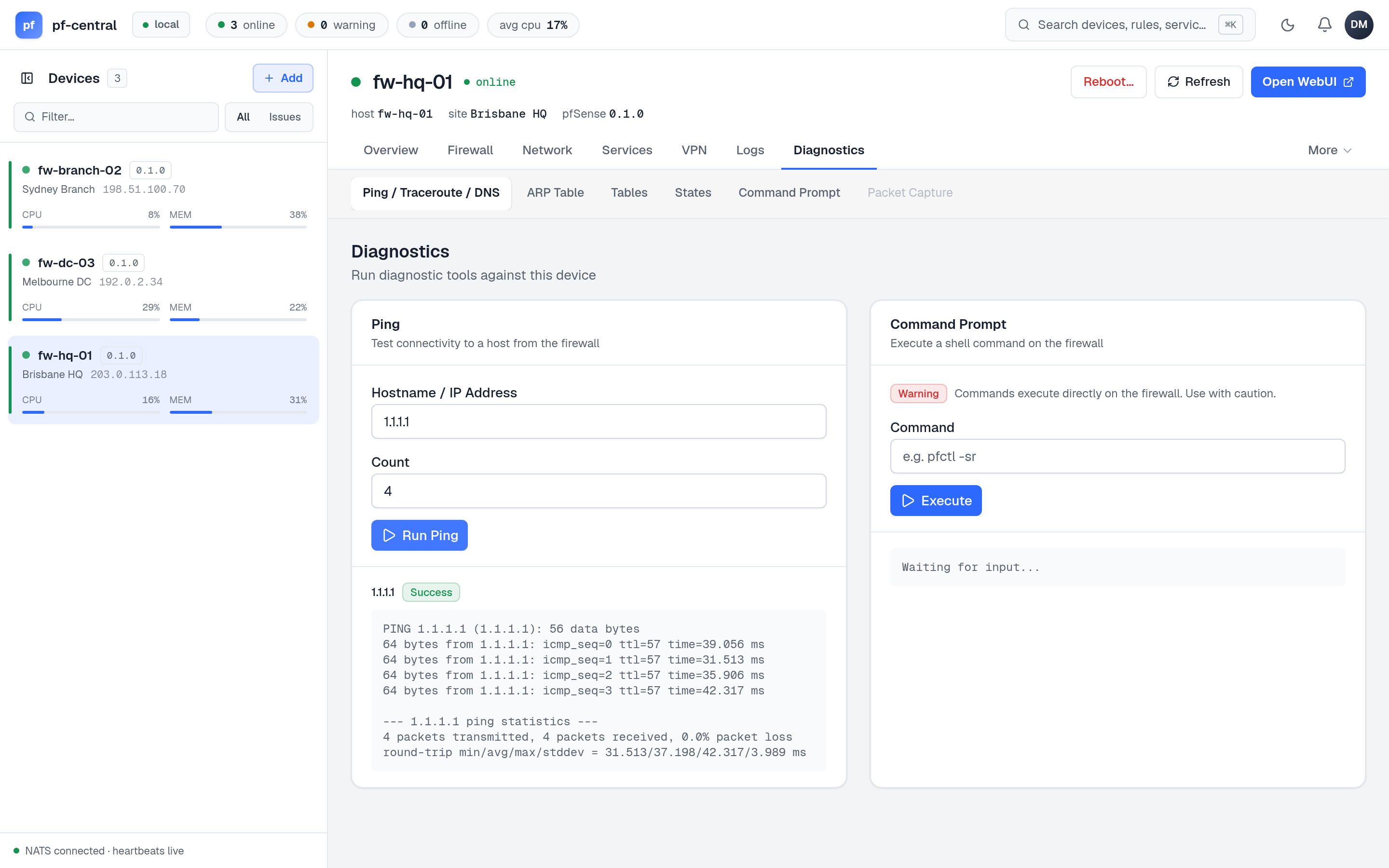Click the Filter magnifier icon

pyautogui.click(x=30, y=117)
